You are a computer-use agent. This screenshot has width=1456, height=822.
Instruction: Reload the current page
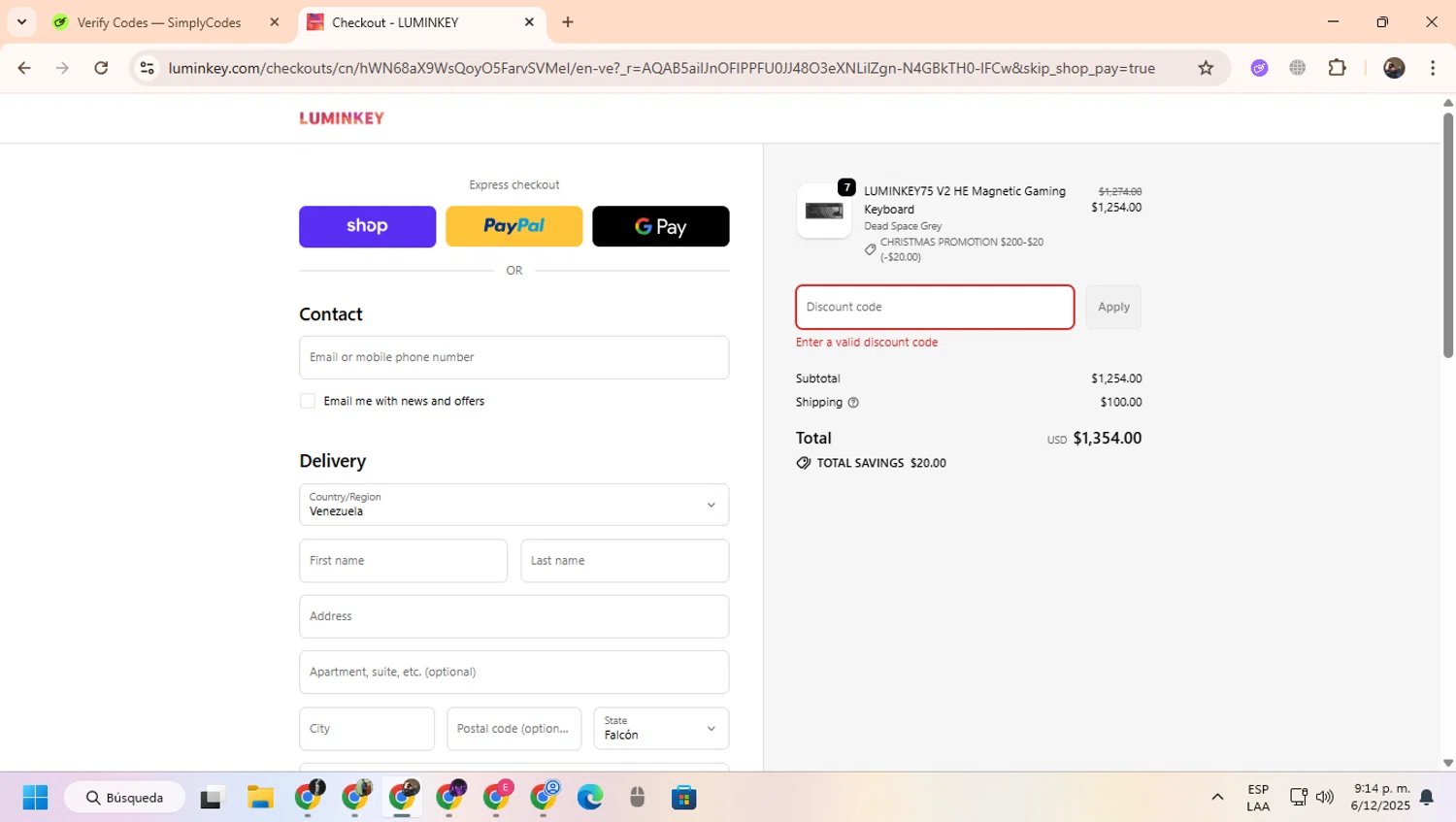(x=101, y=68)
